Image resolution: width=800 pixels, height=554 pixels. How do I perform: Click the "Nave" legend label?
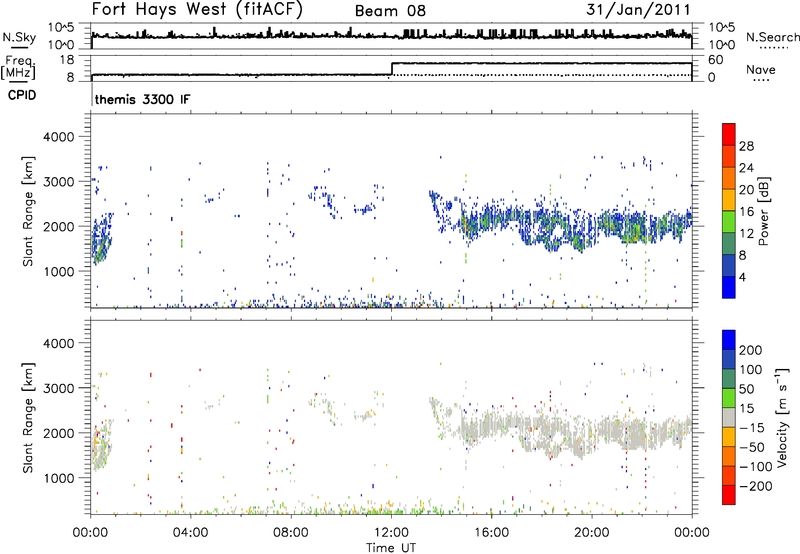761,70
